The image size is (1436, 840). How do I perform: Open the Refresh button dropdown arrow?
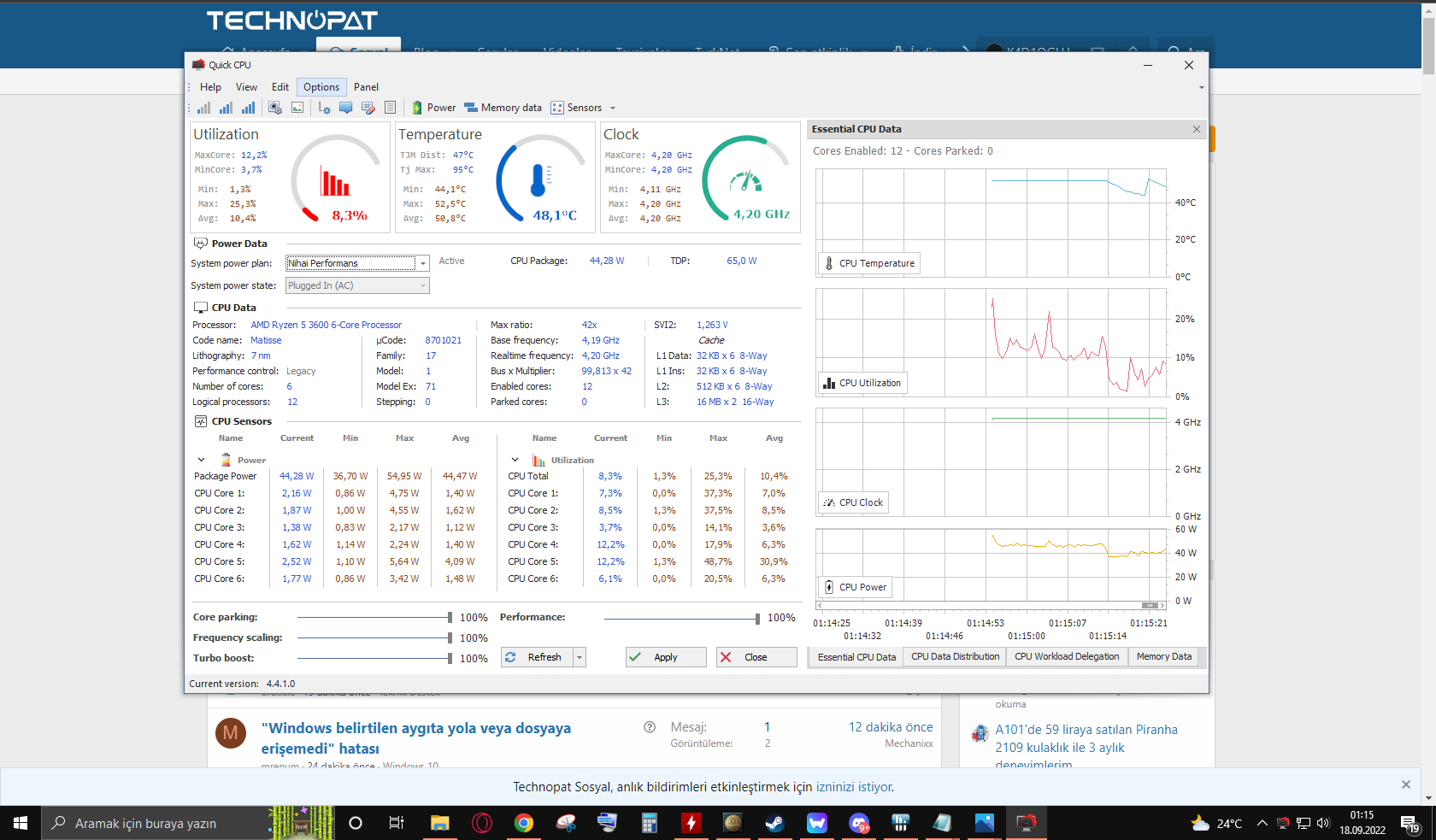coord(580,657)
